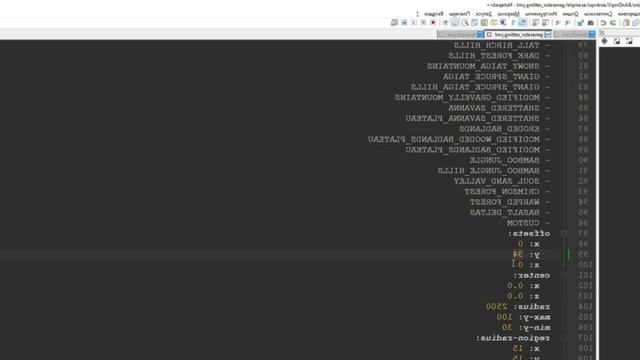Image resolution: width=640 pixels, height=360 pixels.
Task: Open the Document Map icon
Action: 484,23
